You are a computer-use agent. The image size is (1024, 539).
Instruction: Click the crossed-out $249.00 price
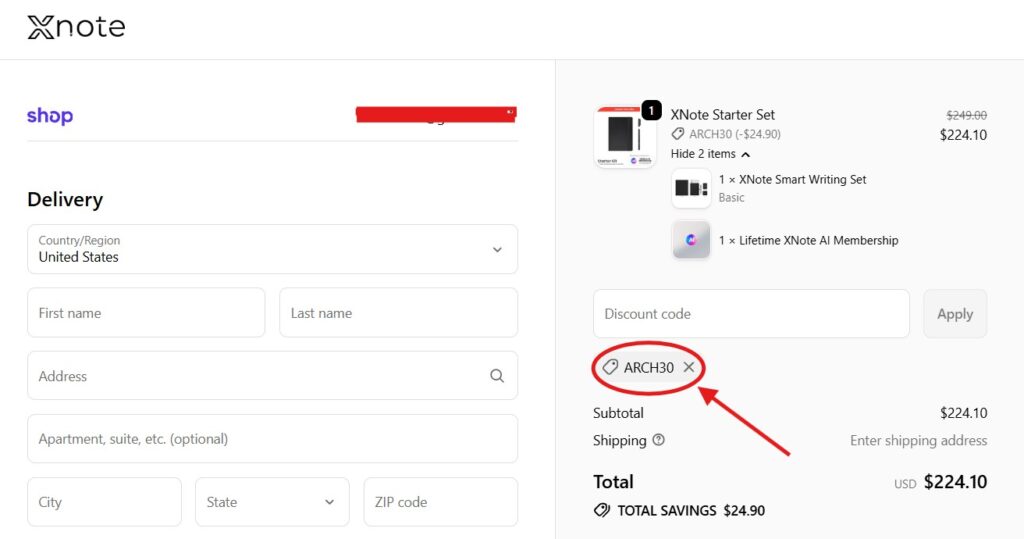[x=967, y=115]
